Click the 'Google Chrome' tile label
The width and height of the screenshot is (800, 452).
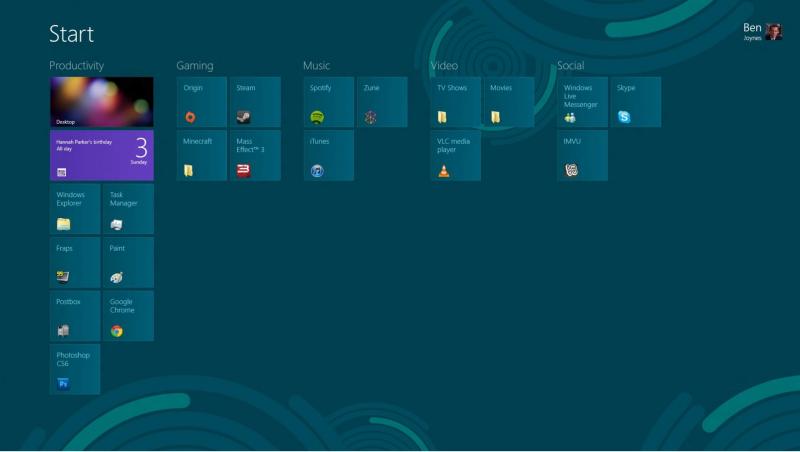(122, 306)
